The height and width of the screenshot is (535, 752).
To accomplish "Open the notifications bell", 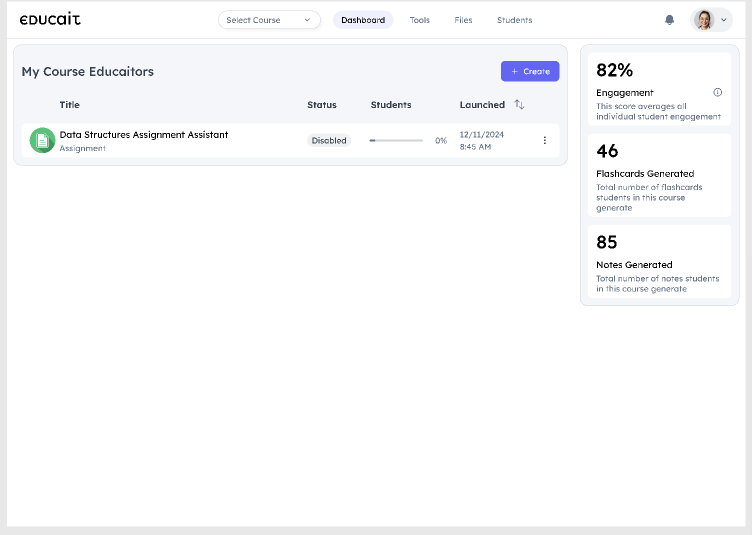I will (669, 20).
